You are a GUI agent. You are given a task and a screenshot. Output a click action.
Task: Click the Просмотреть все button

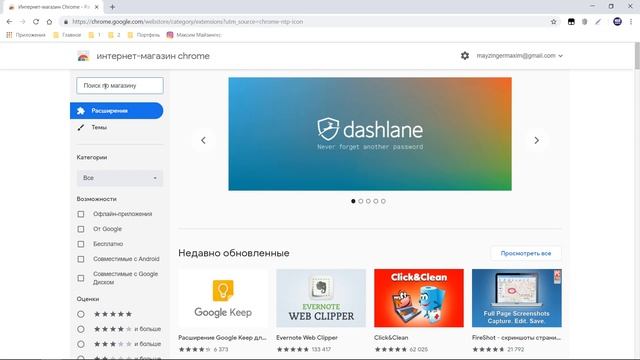click(x=526, y=253)
